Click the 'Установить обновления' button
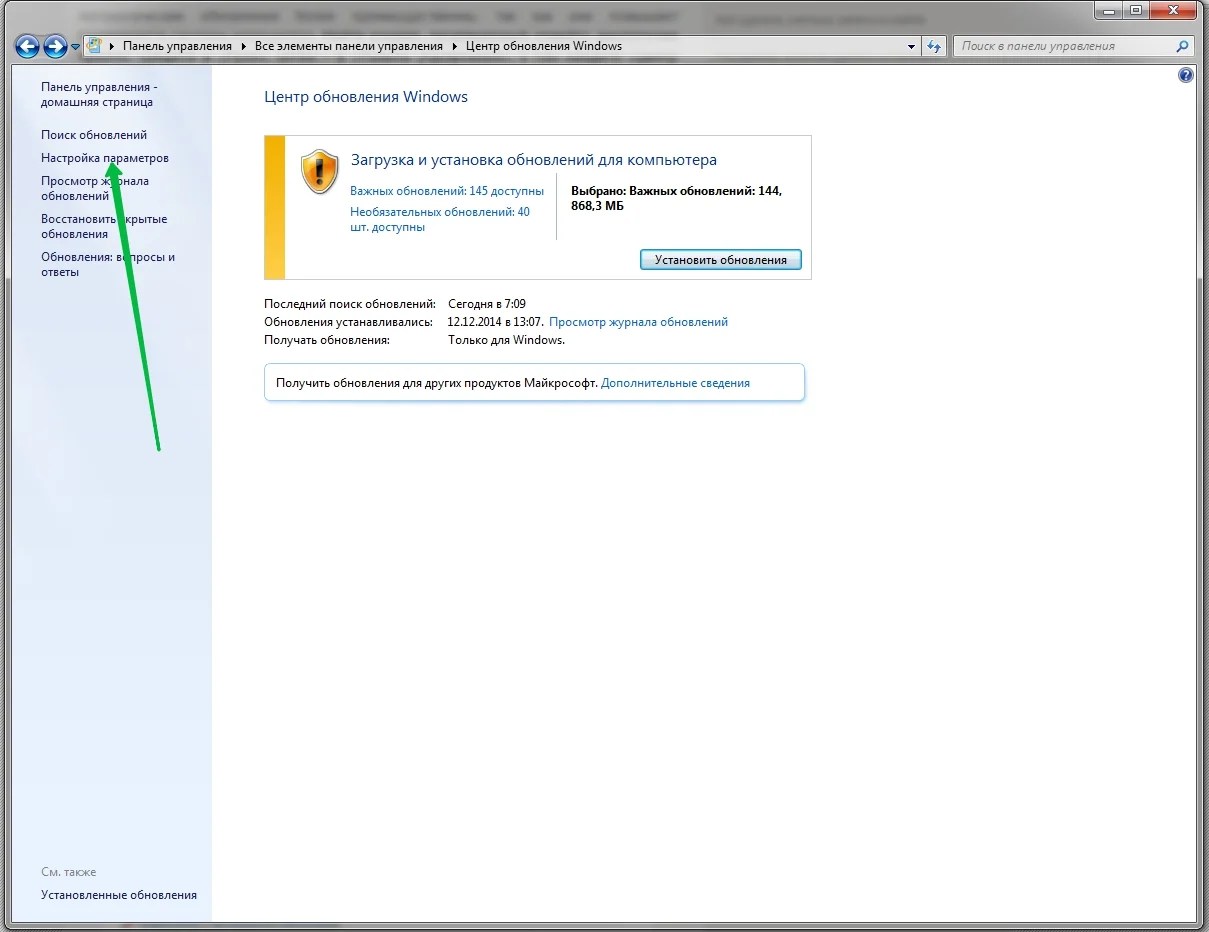Screen dimensions: 1209x932 pos(721,259)
